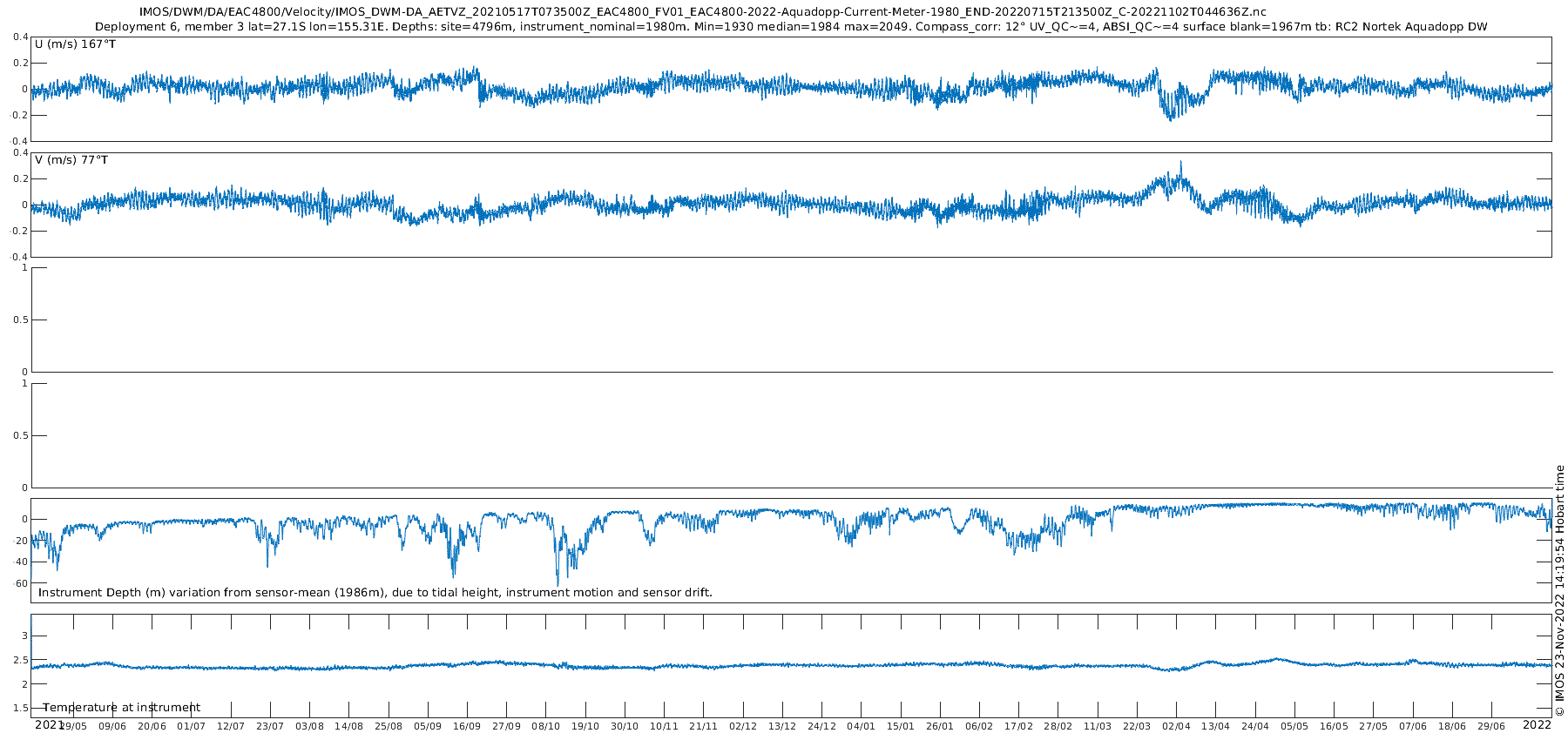The height and width of the screenshot is (740, 1568).
Task: Click the 09/06 date tick label
Action: pyautogui.click(x=112, y=726)
